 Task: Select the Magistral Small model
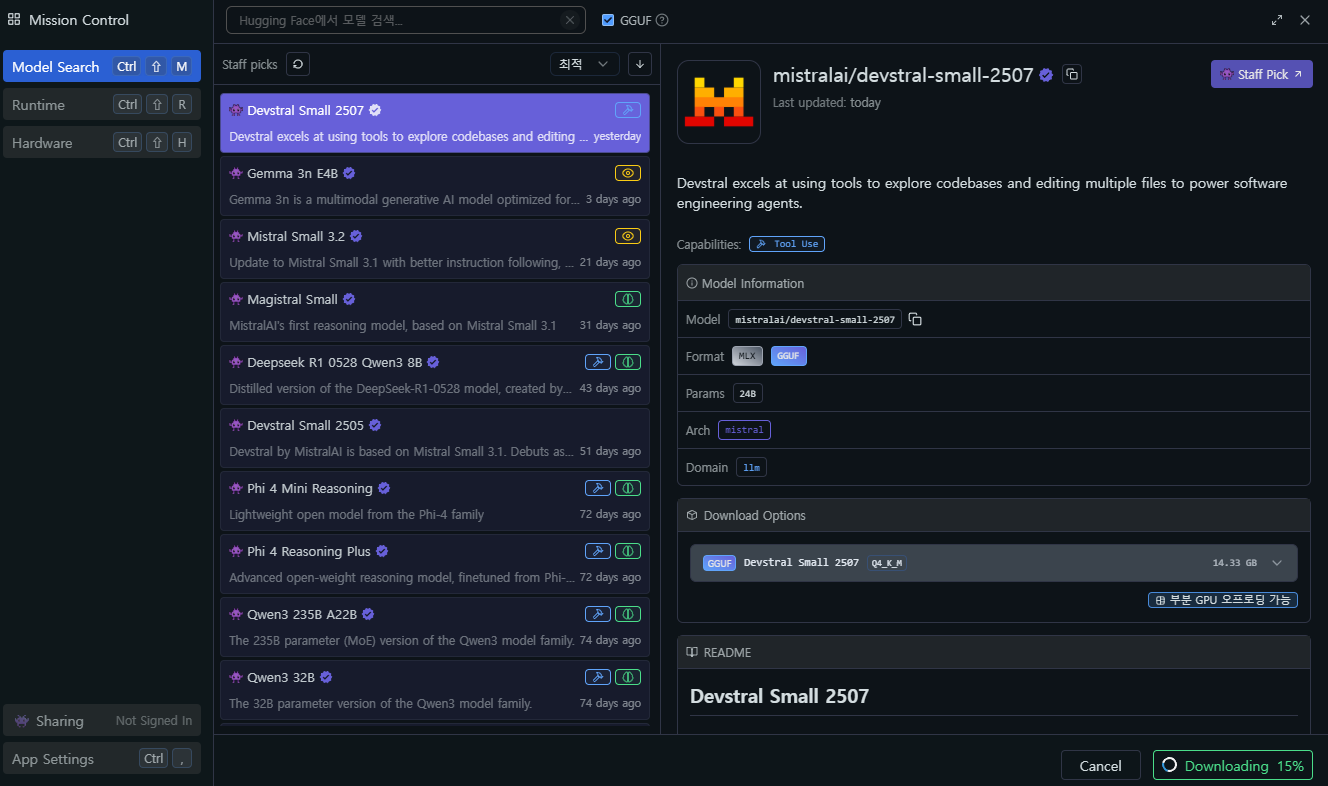click(435, 312)
